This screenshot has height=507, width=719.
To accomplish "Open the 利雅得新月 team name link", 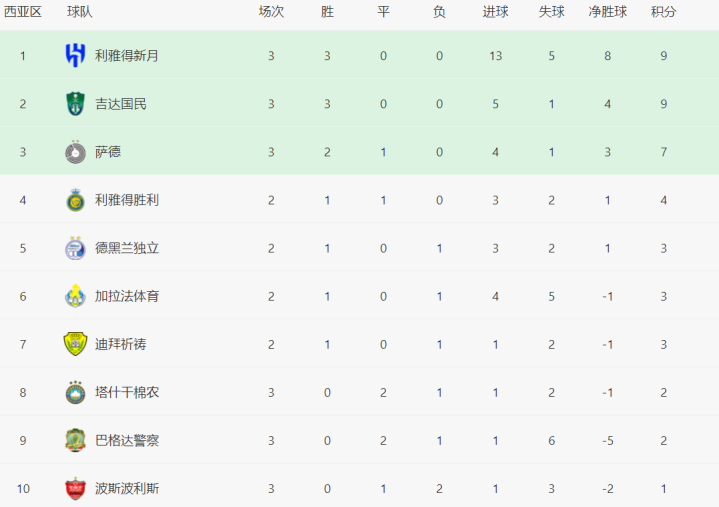I will point(127,56).
